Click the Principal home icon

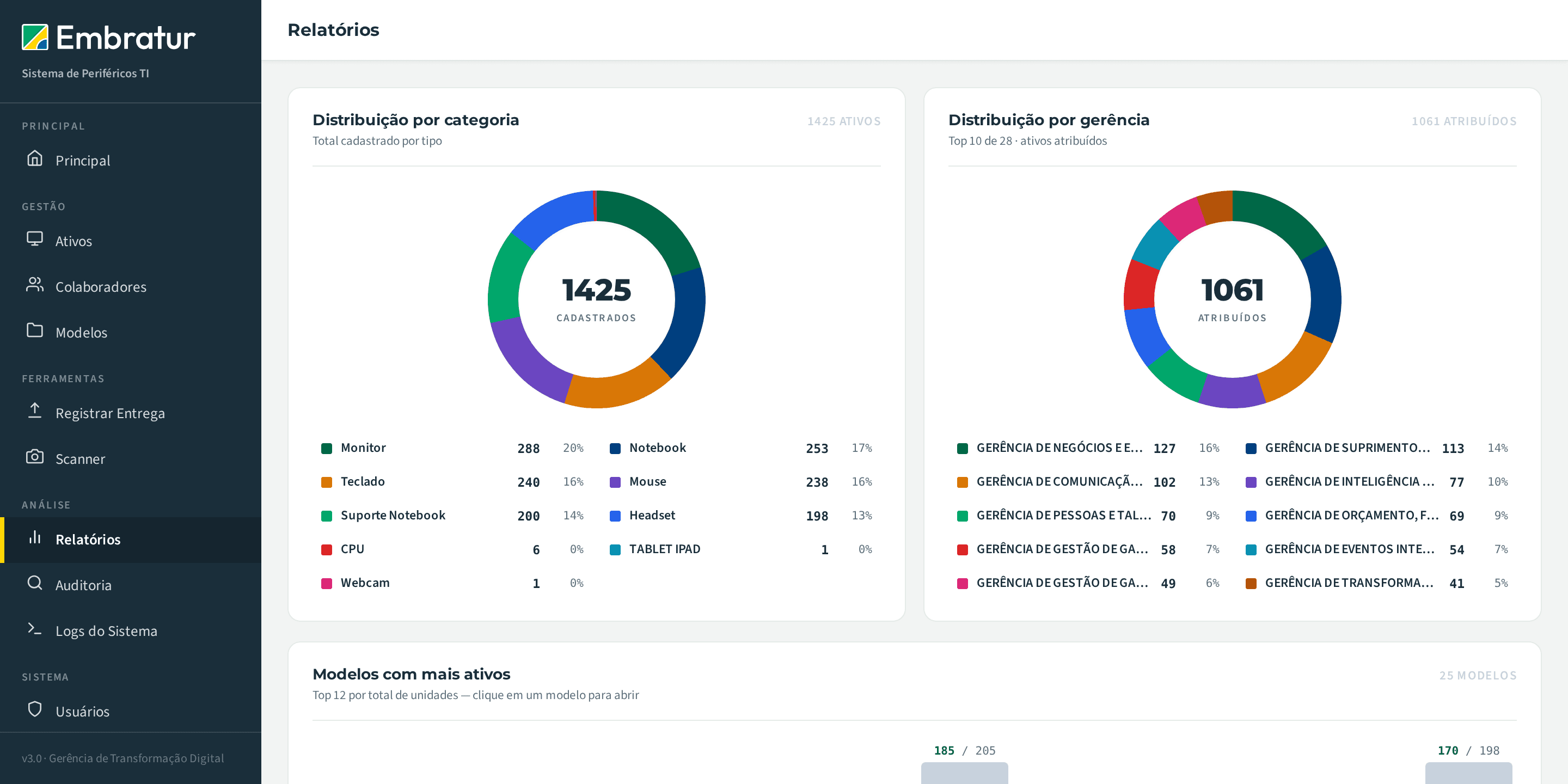click(35, 158)
